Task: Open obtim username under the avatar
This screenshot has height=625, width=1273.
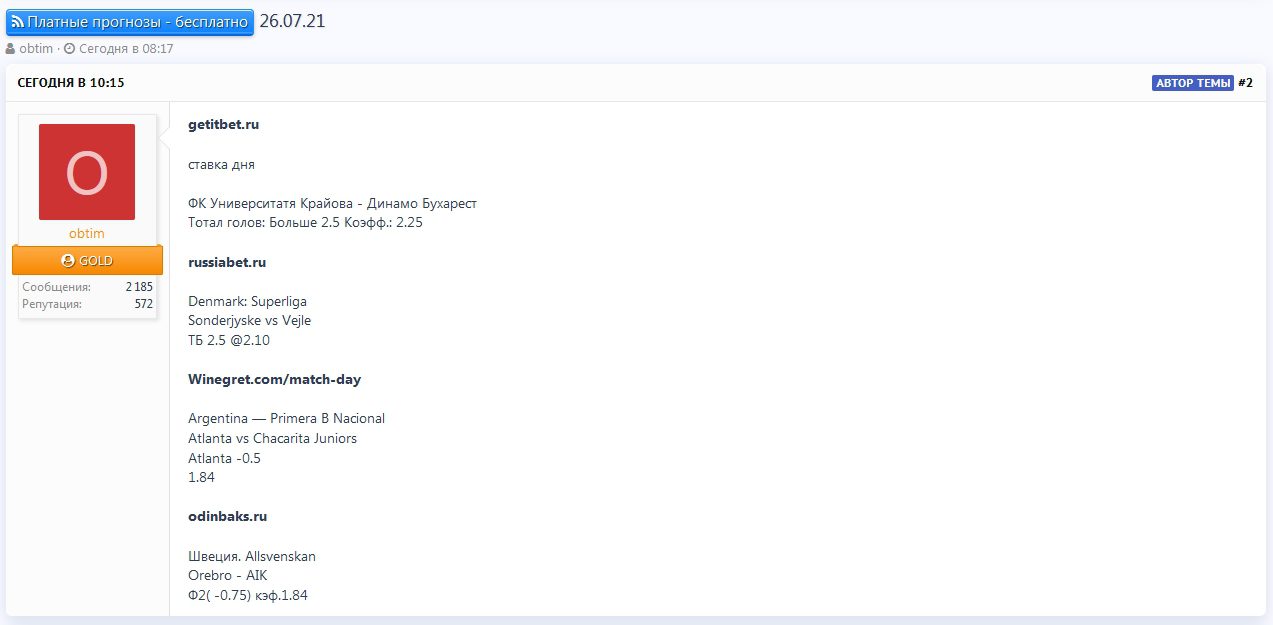Action: tap(87, 233)
